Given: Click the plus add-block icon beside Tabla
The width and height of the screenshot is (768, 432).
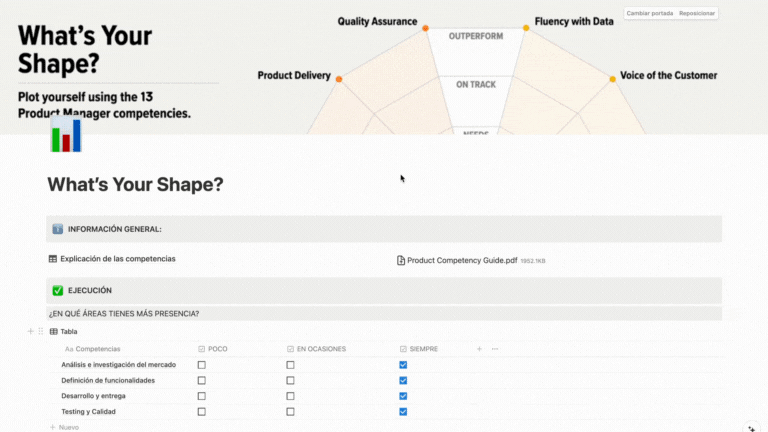Looking at the screenshot, I should coord(30,332).
